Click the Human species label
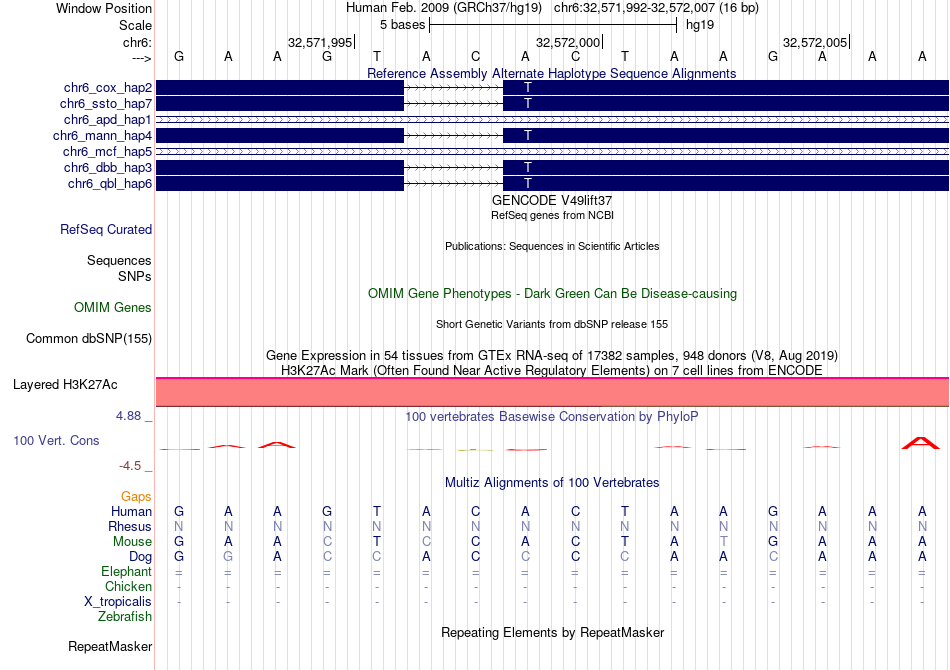This screenshot has height=670, width=950. 131,511
